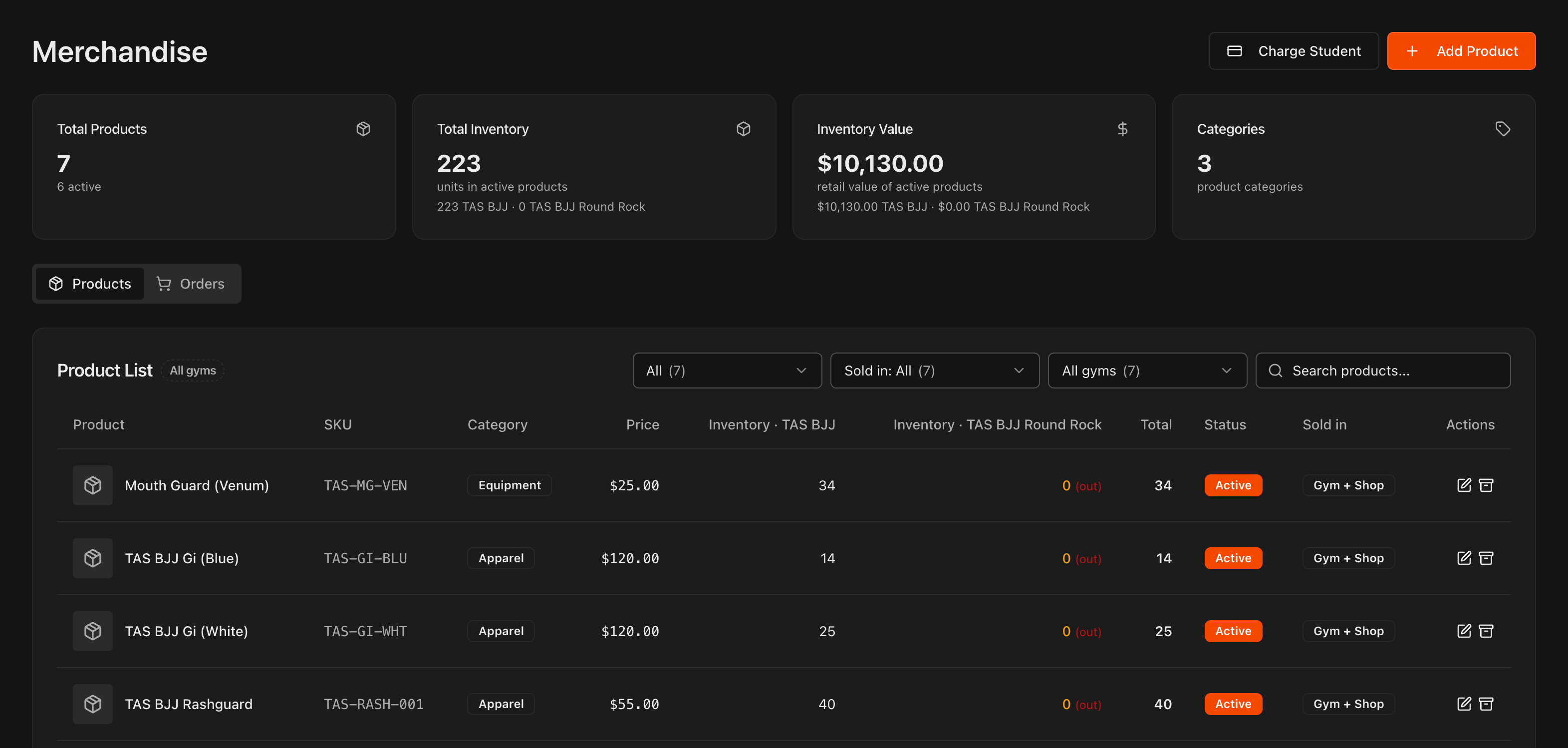Click the Add Product button
The height and width of the screenshot is (748, 1568).
pyautogui.click(x=1461, y=50)
